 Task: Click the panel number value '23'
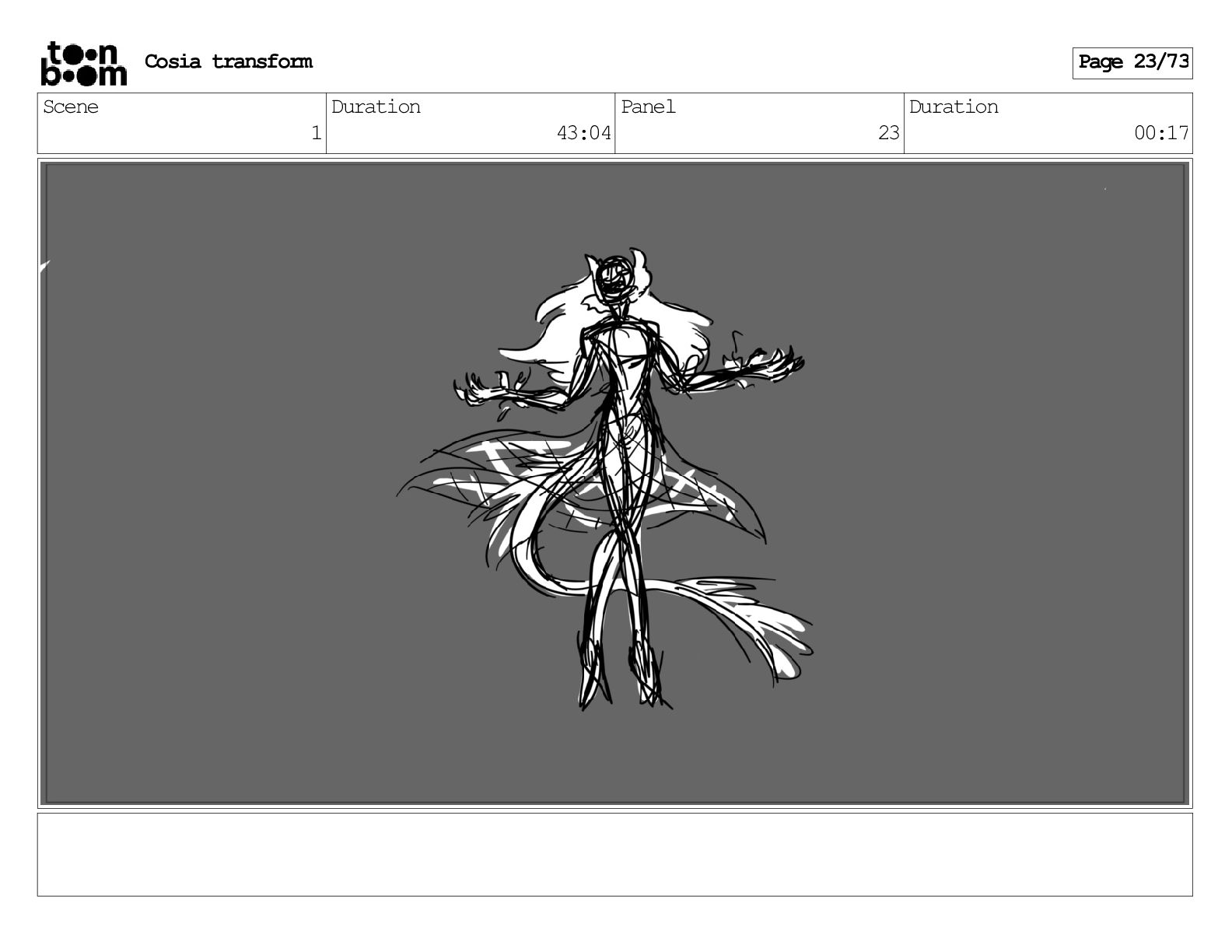[888, 133]
